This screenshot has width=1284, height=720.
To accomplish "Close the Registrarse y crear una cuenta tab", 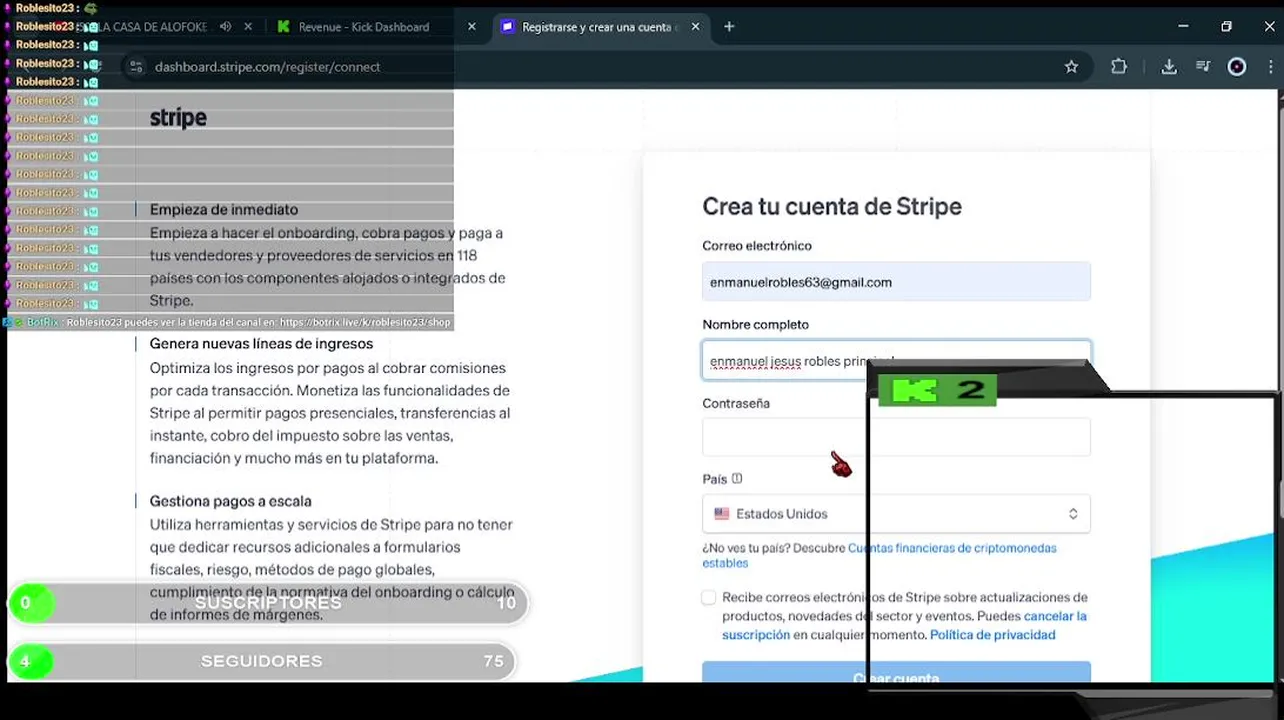I will click(x=695, y=27).
